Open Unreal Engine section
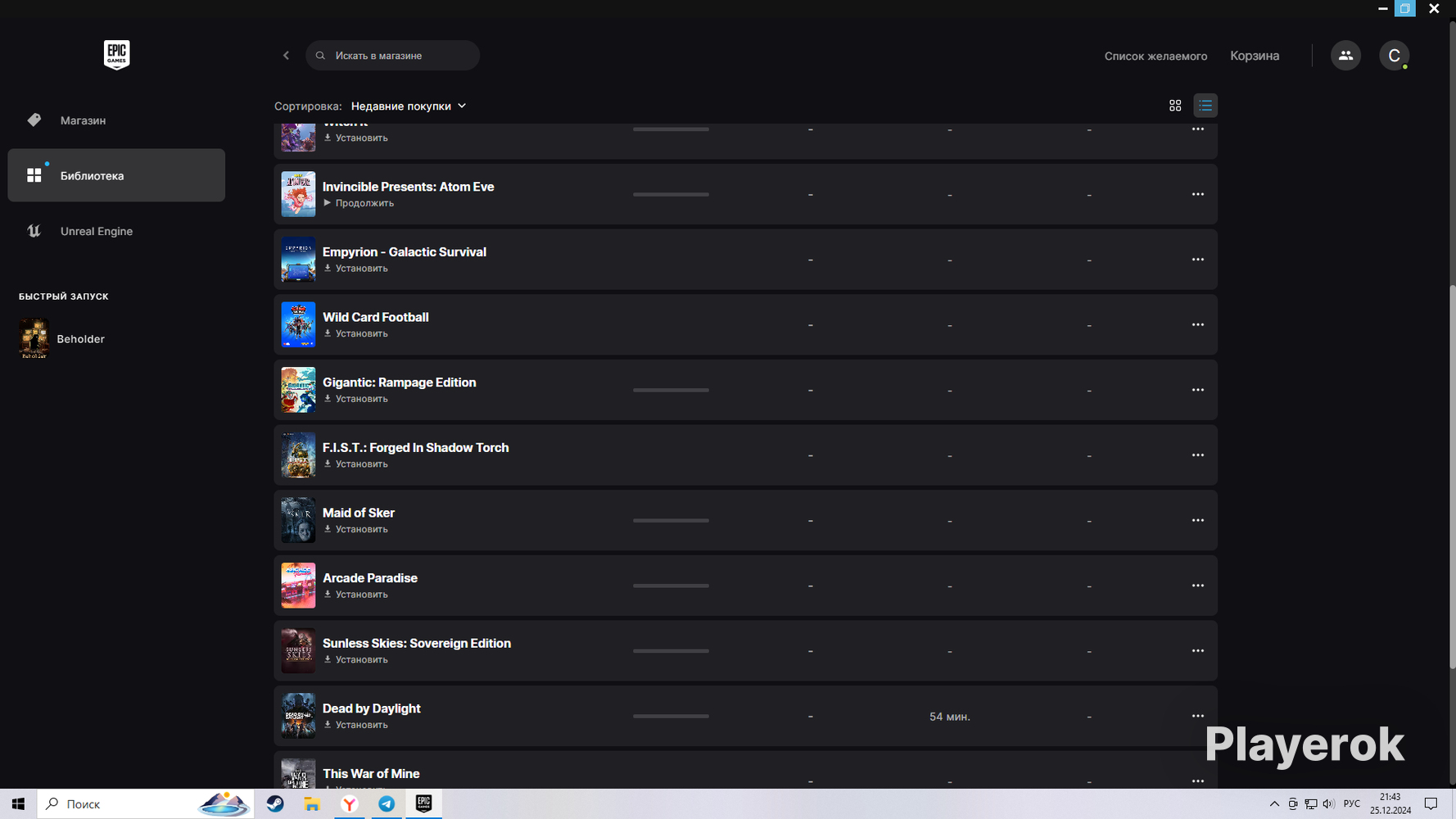Viewport: 1456px width, 819px height. tap(116, 231)
